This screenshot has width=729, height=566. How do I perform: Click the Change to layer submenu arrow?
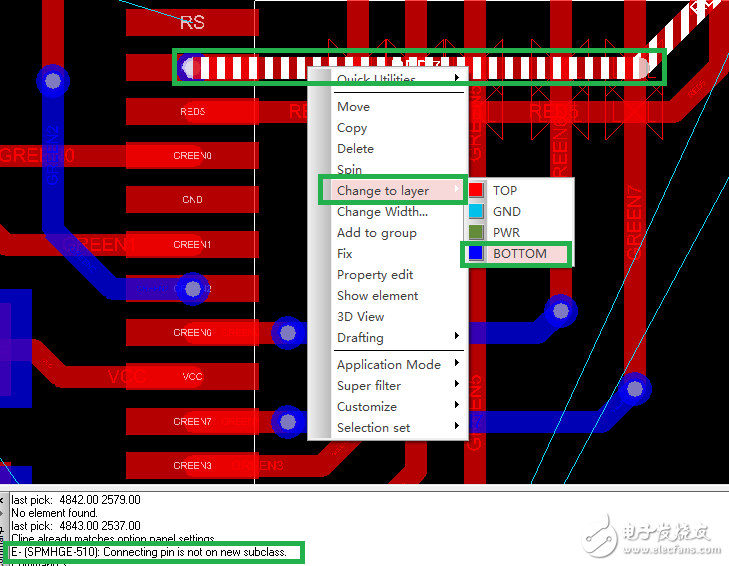[x=457, y=188]
